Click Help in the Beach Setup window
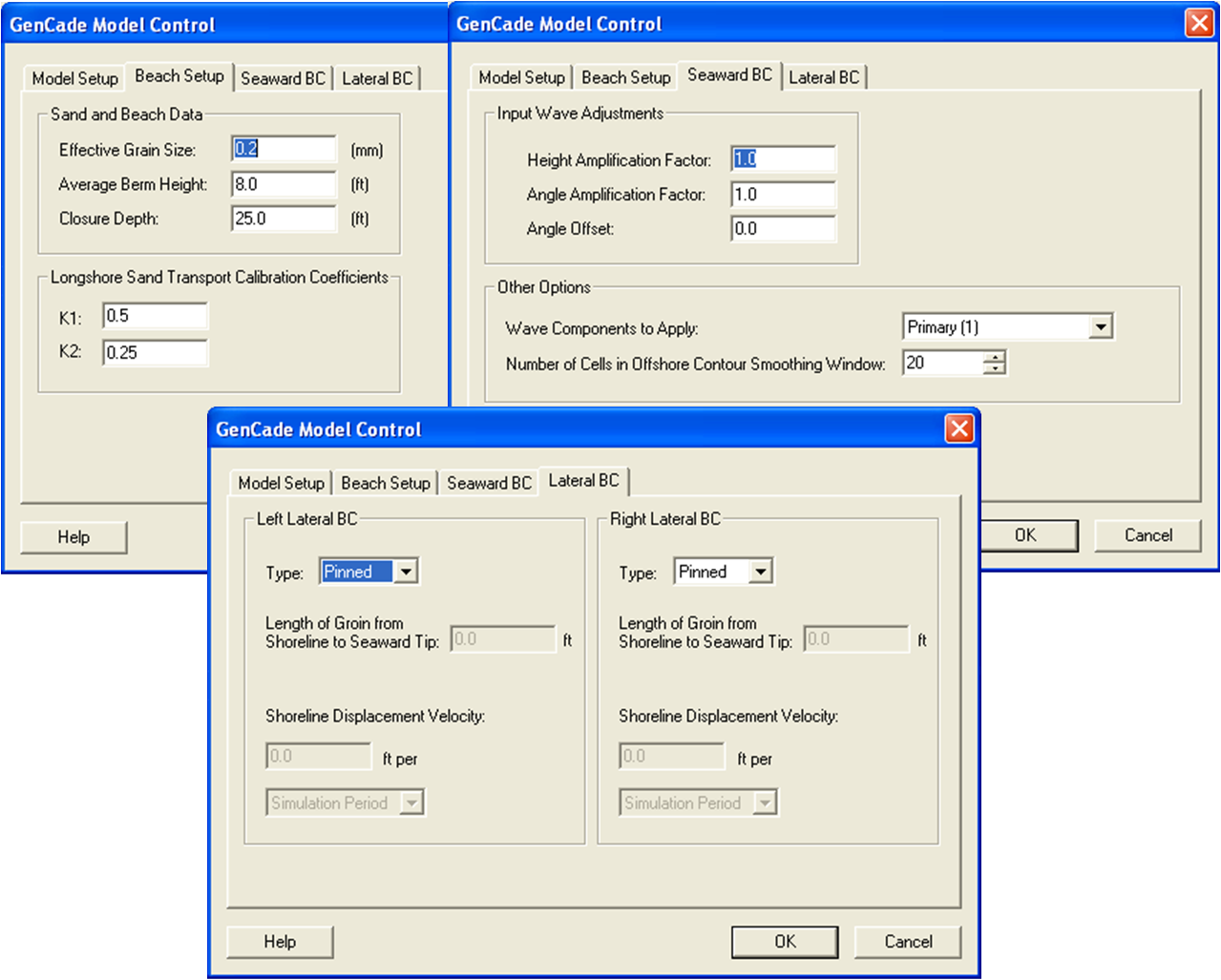 pos(74,537)
